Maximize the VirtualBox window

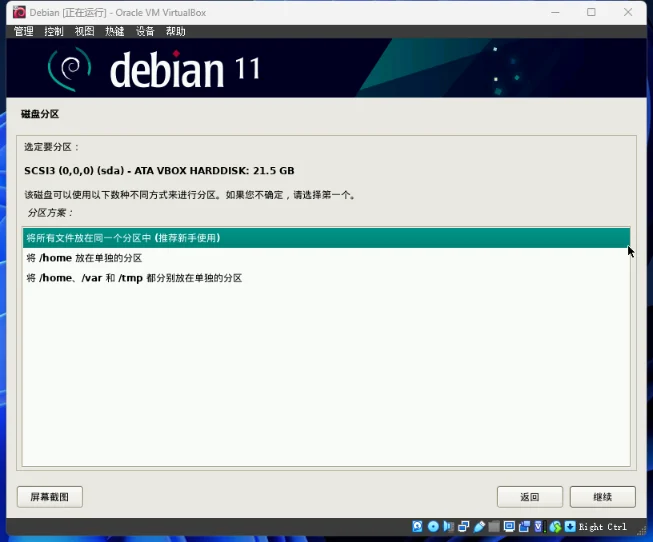pos(591,12)
